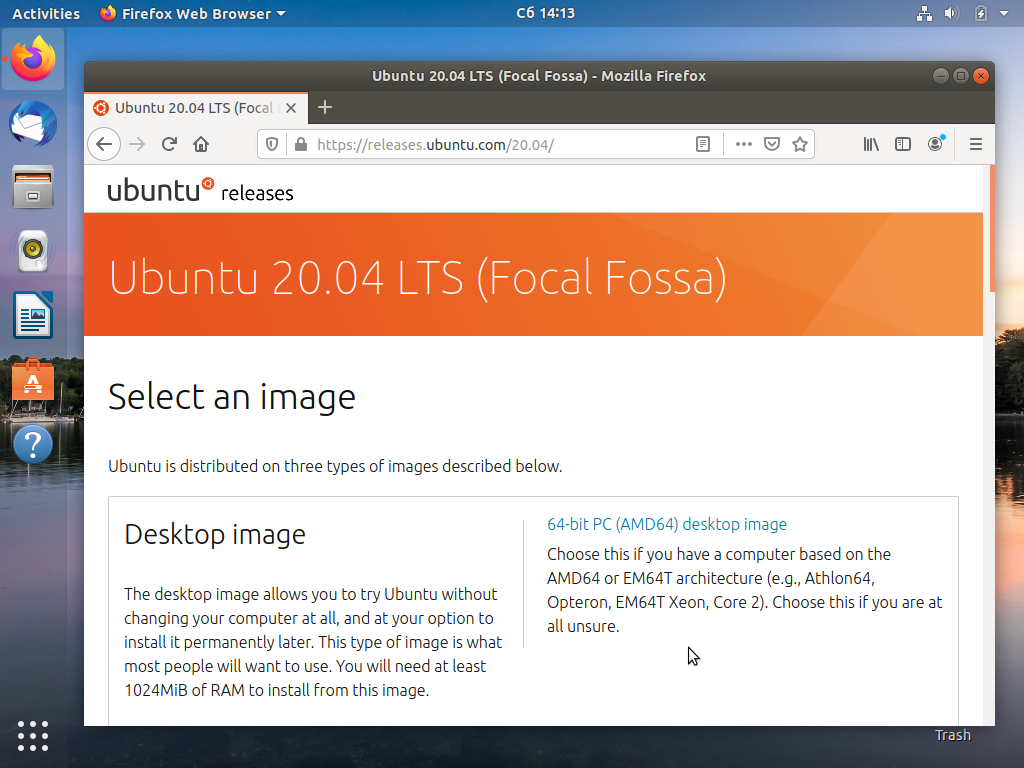
Task: Save page to Pocket
Action: [772, 144]
